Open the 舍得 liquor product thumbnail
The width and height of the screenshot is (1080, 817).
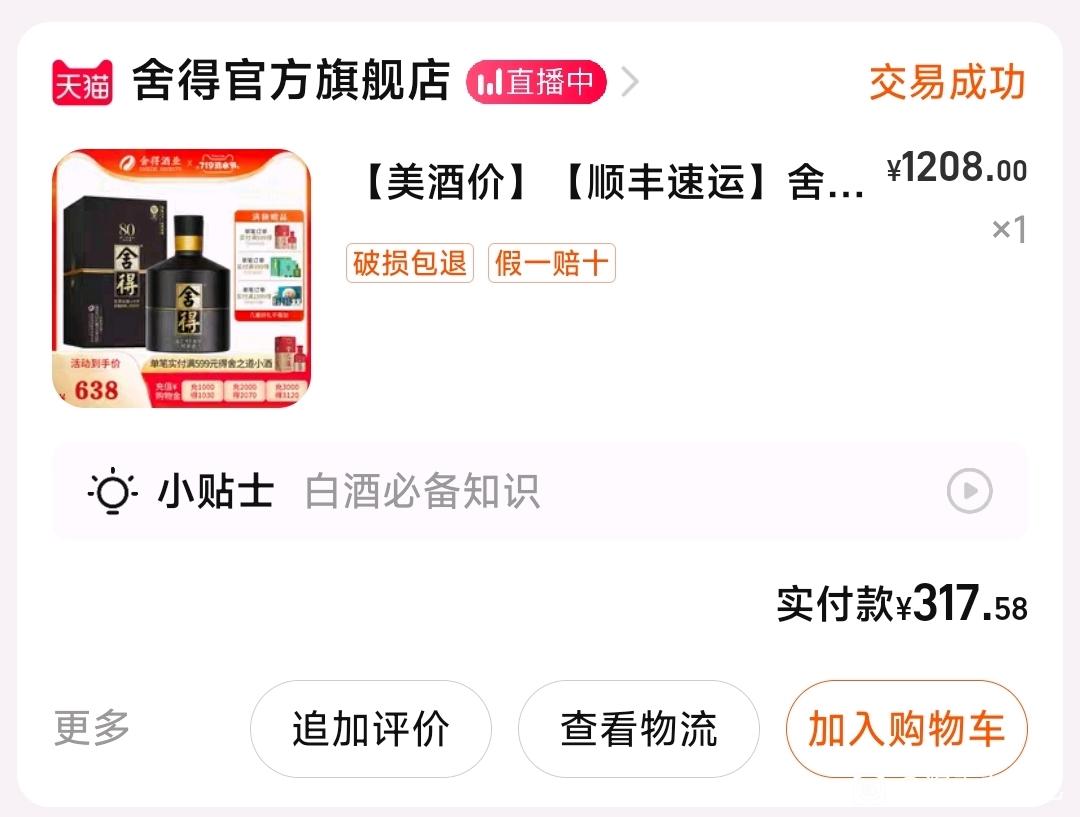pos(182,278)
